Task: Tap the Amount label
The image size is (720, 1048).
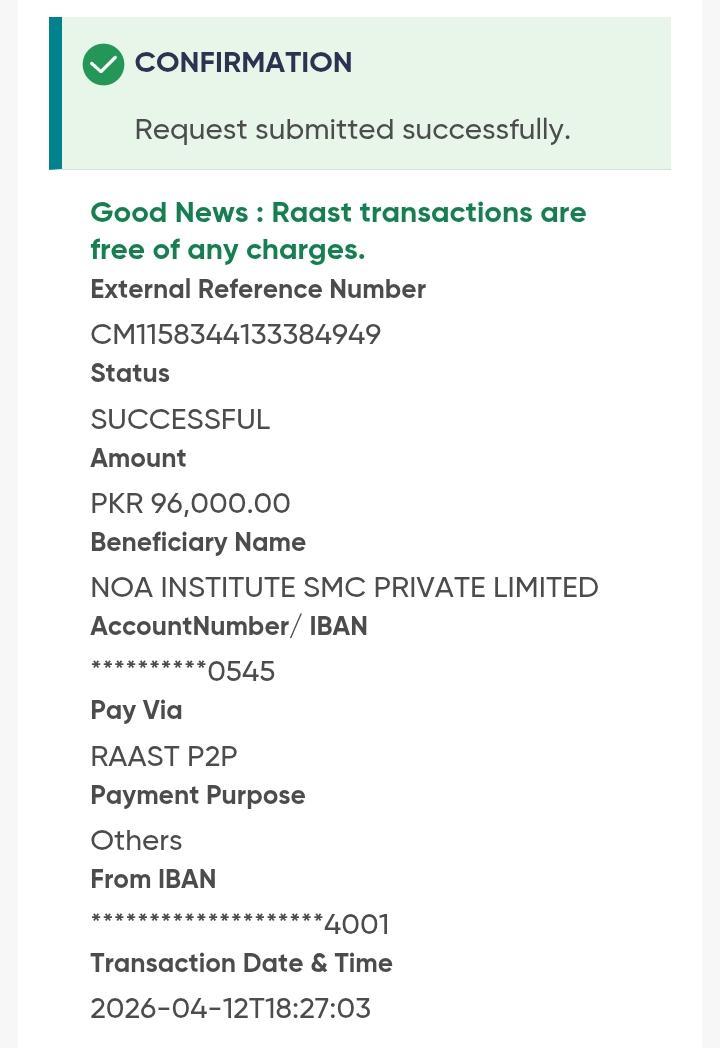Action: coord(138,459)
